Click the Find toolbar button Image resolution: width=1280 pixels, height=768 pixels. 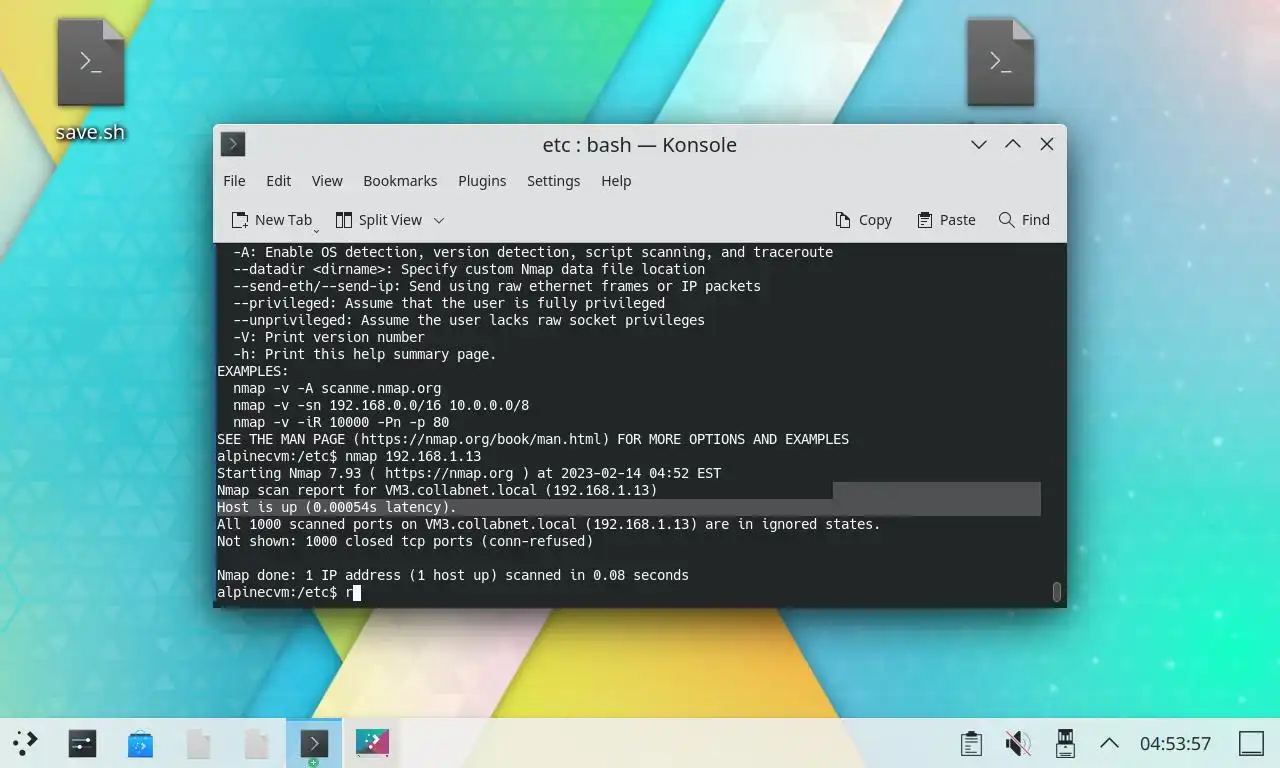click(x=1024, y=220)
